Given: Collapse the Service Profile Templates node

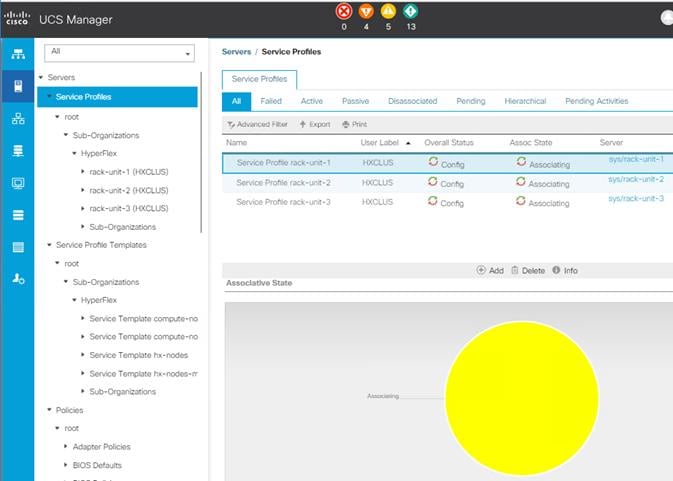Looking at the screenshot, I should coord(49,245).
